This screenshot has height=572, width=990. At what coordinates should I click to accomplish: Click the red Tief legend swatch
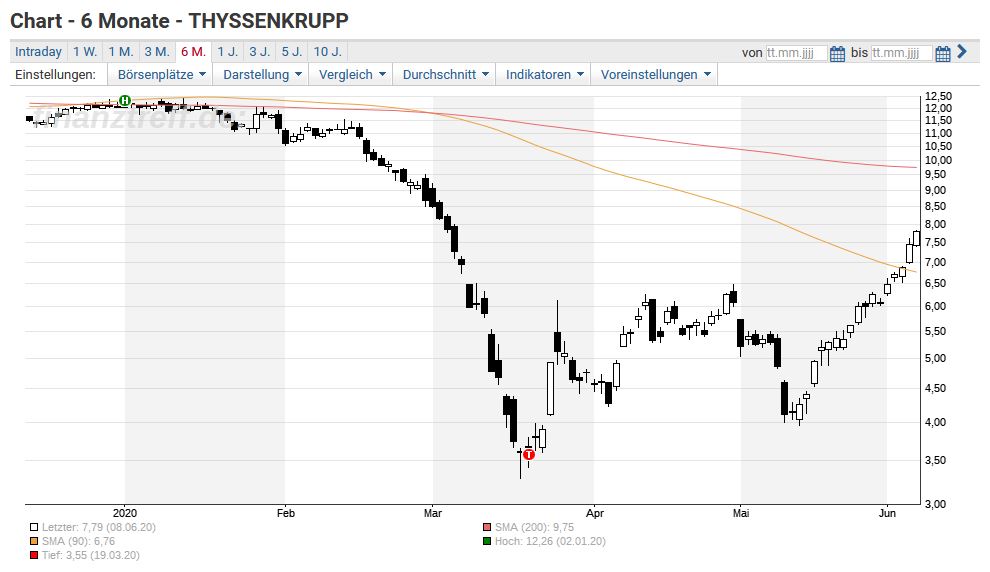click(x=34, y=556)
